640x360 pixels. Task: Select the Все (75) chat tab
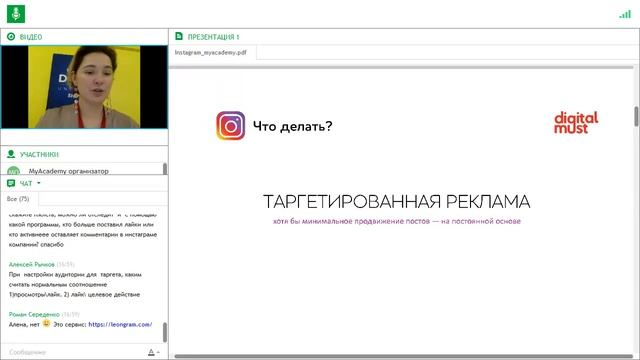point(18,199)
